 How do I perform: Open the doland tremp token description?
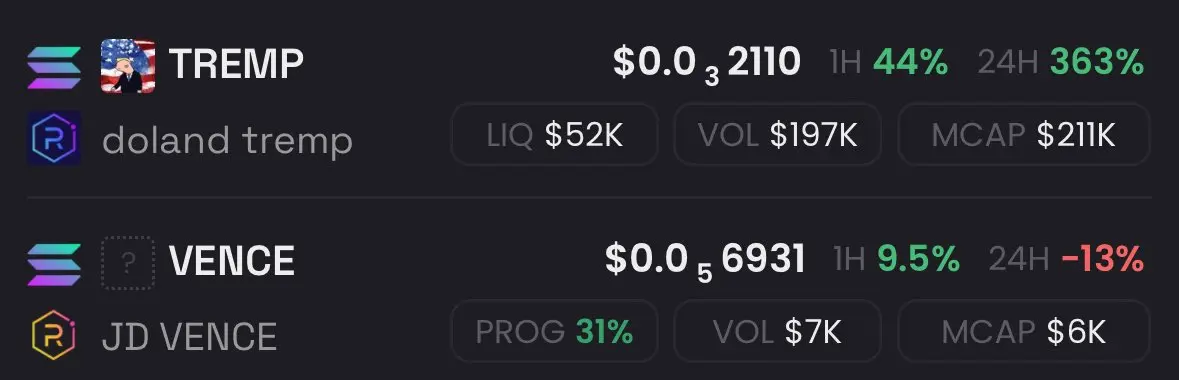227,141
